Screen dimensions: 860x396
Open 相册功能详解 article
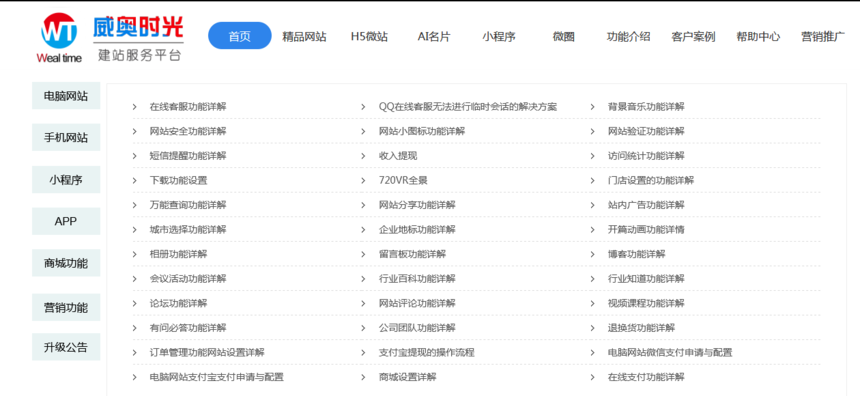pos(178,254)
